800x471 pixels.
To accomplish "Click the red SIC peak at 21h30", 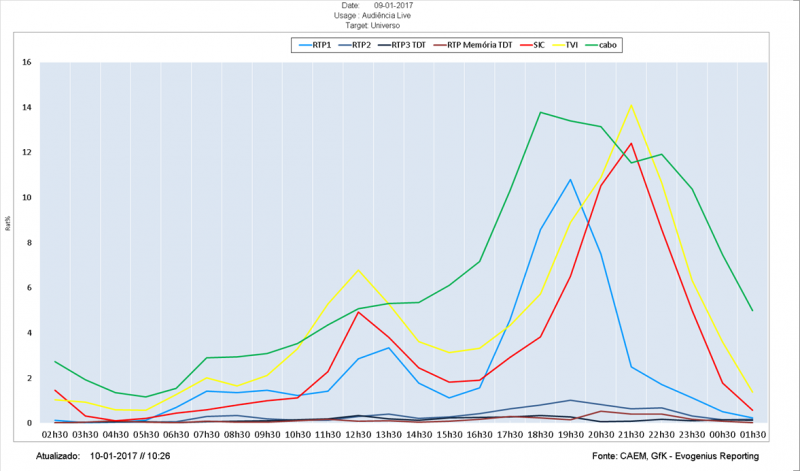I will [x=631, y=143].
